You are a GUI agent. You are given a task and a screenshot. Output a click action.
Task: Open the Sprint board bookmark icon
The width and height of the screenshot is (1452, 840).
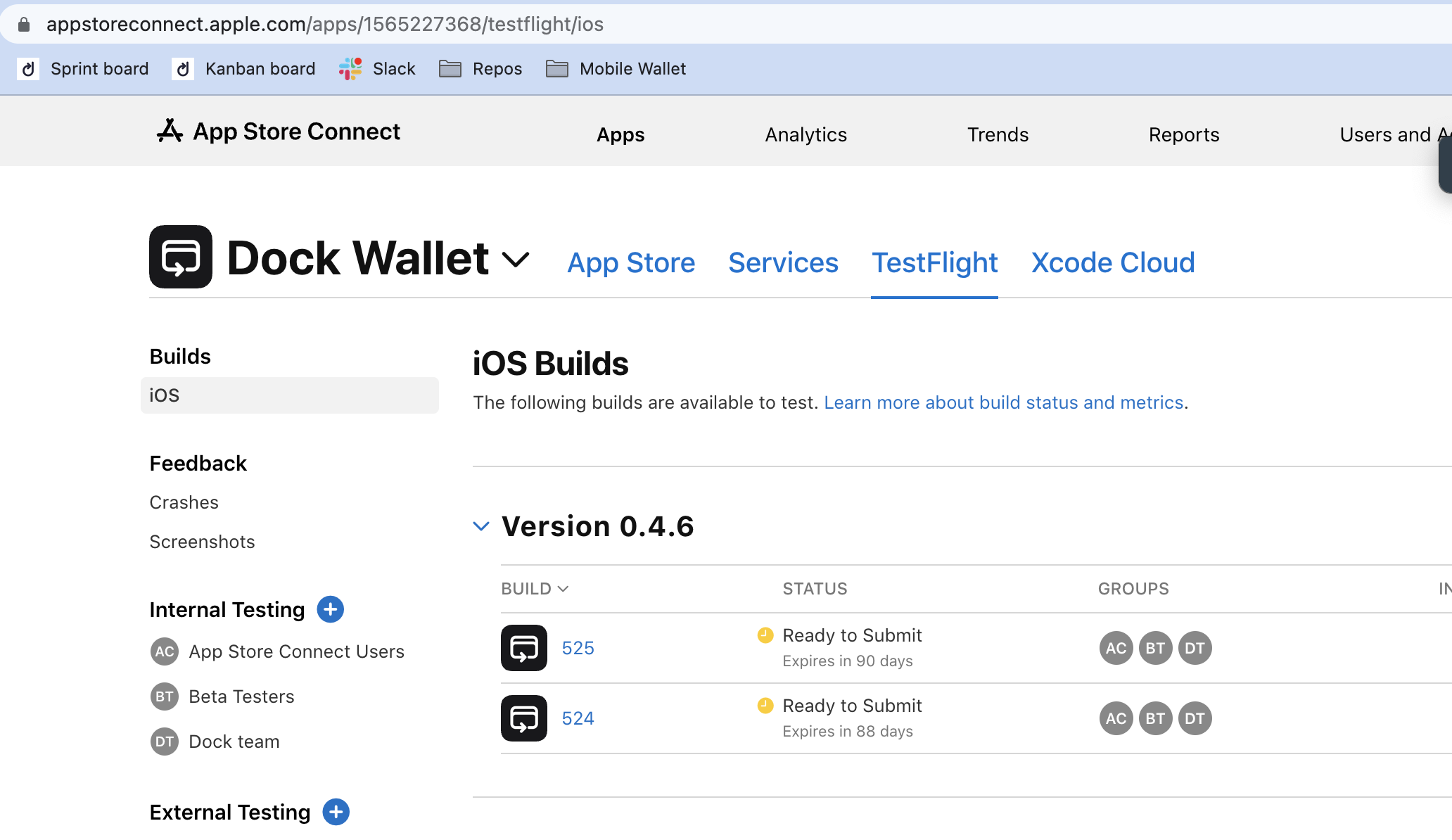(28, 69)
